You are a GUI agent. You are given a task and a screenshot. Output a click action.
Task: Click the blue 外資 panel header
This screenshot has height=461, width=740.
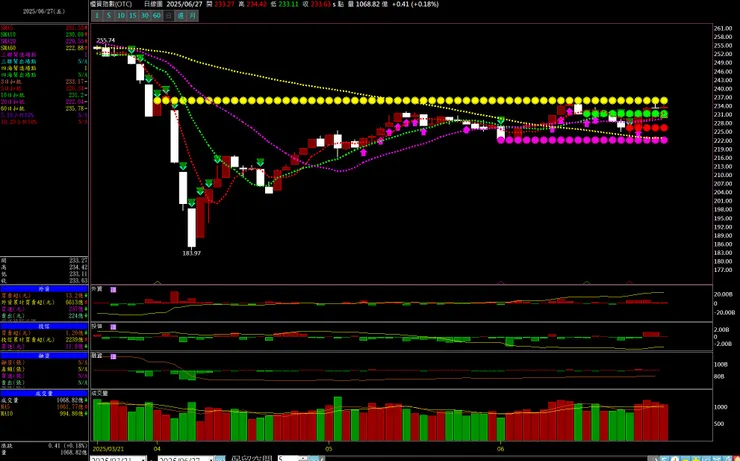click(44, 289)
